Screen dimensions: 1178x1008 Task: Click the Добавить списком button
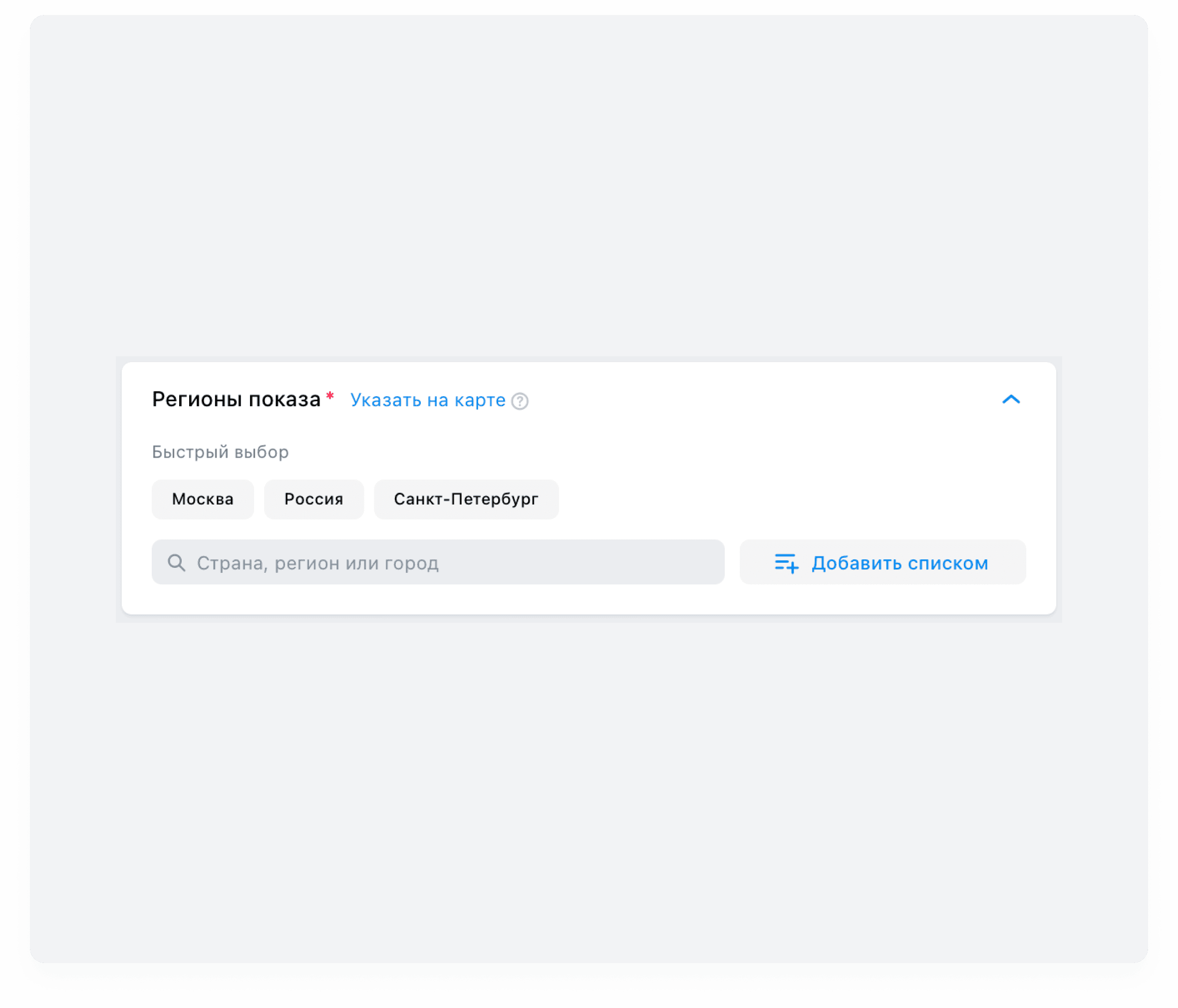(x=883, y=562)
